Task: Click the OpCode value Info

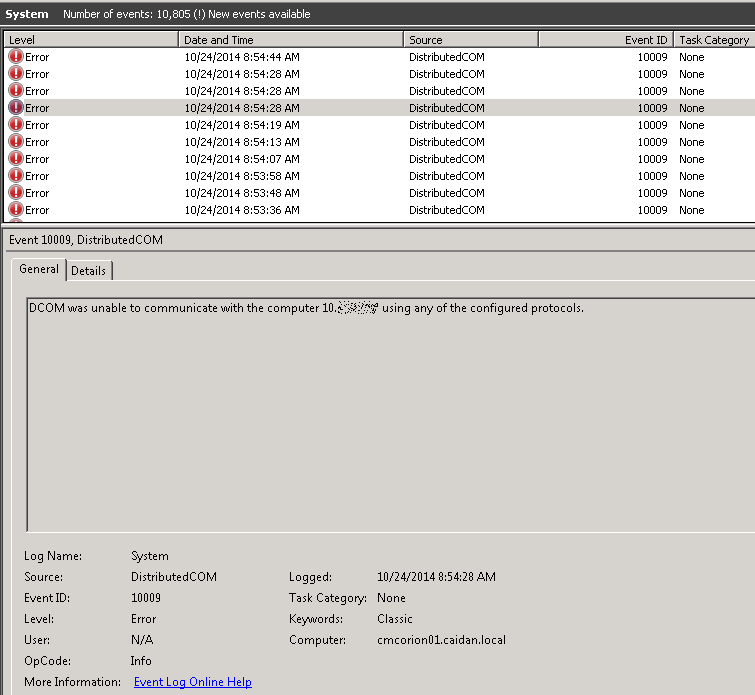Action: click(141, 661)
